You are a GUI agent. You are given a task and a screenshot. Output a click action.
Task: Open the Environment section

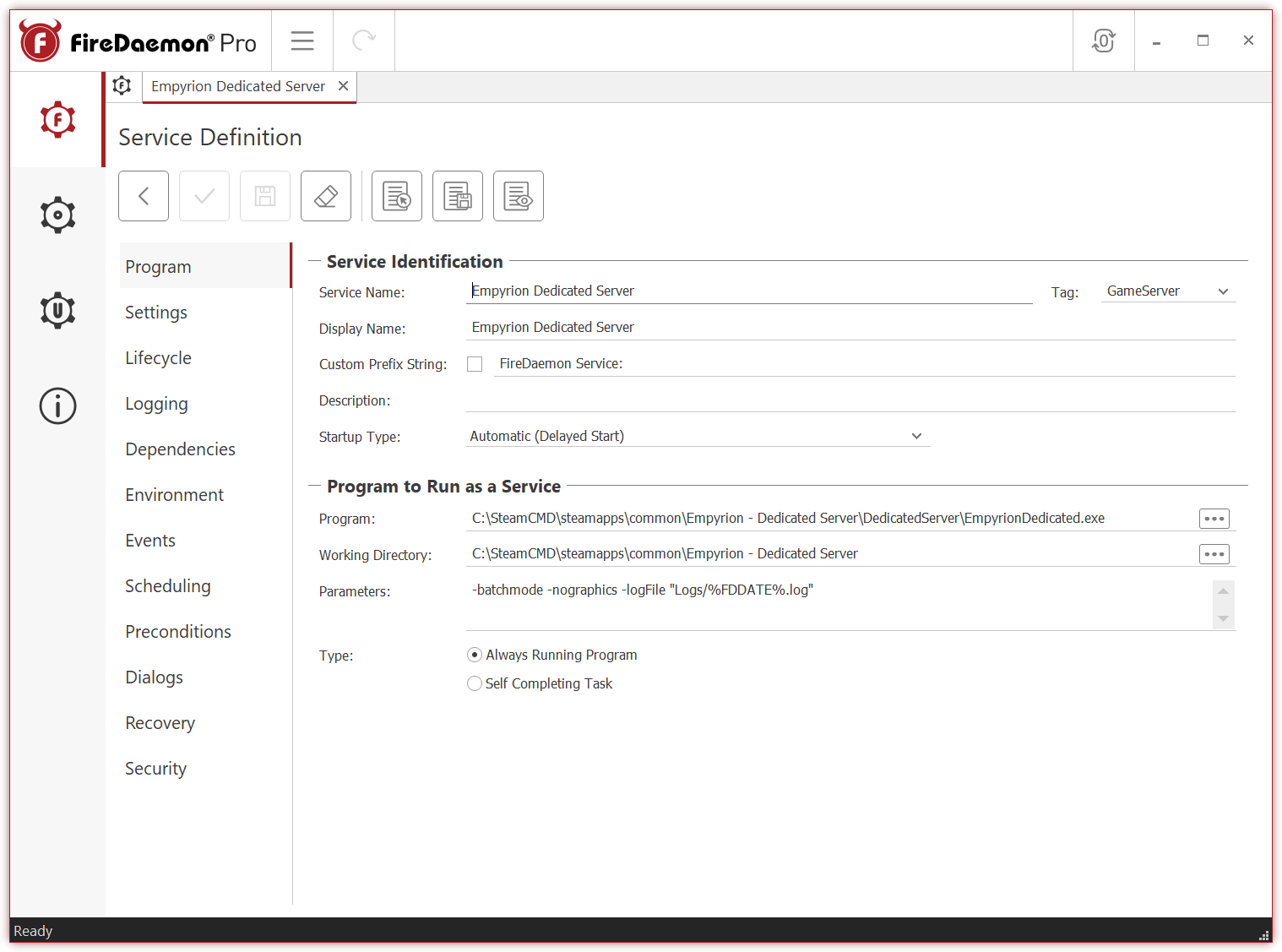click(x=205, y=494)
